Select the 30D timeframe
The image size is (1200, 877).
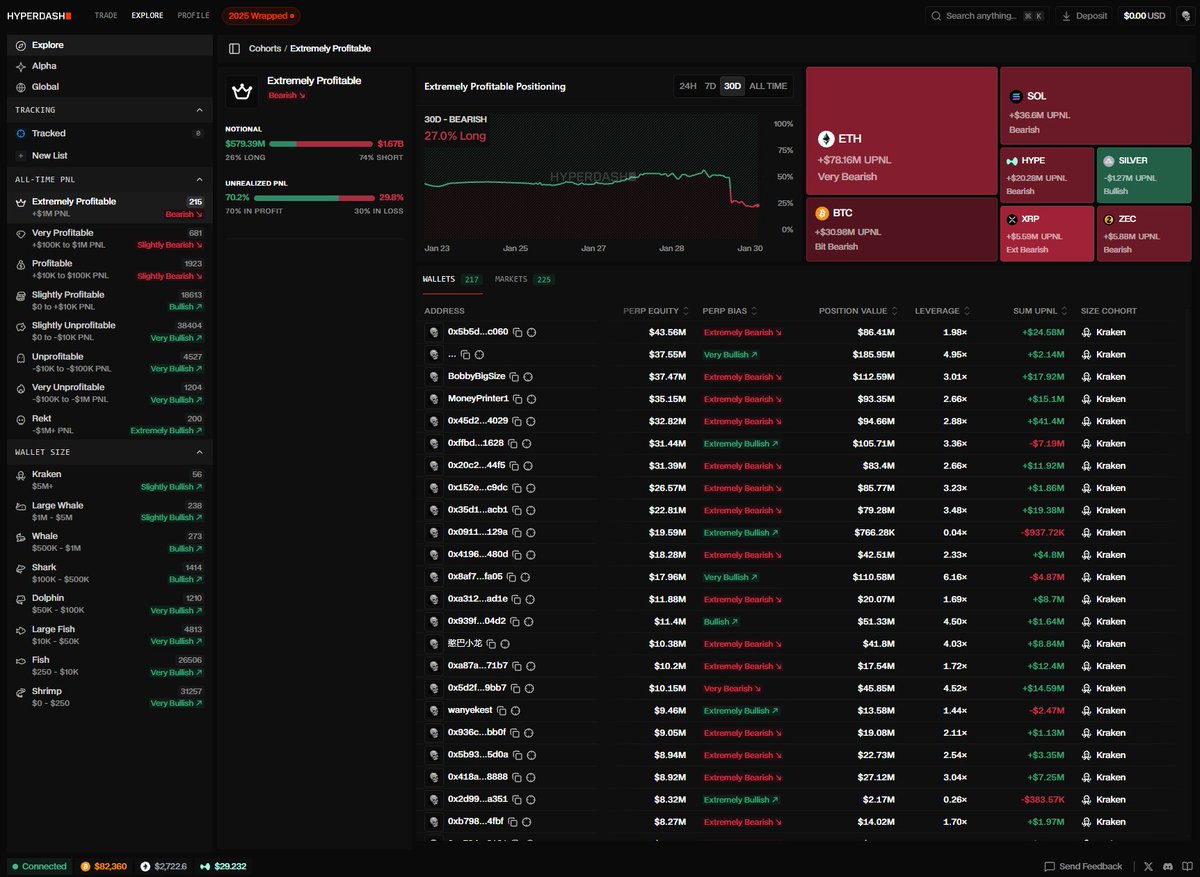point(732,86)
